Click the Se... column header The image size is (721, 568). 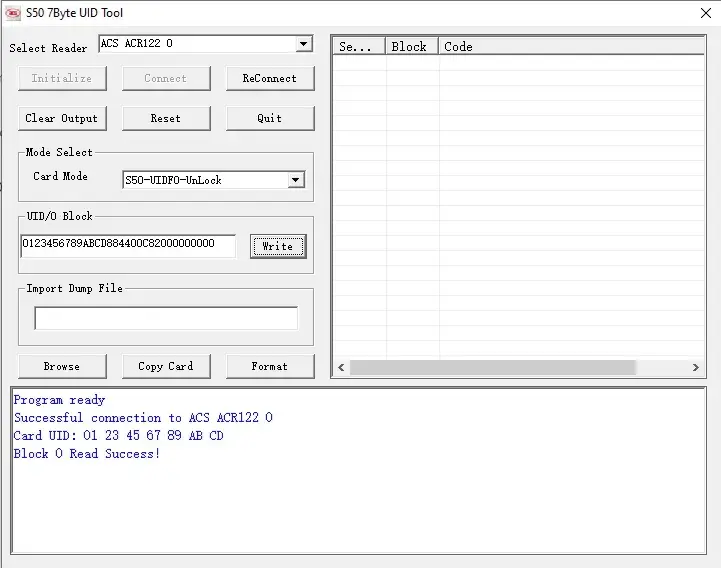[x=358, y=46]
